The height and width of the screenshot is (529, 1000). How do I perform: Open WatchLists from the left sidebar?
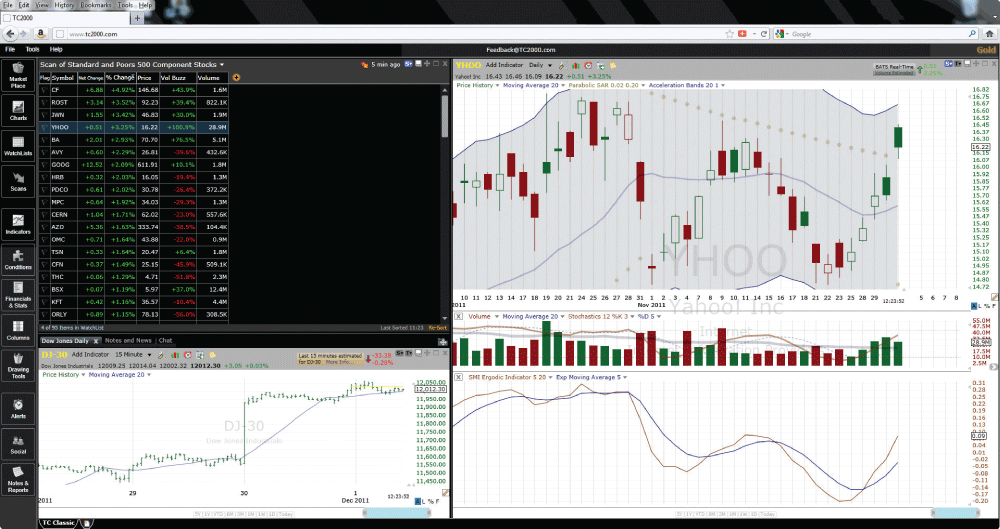point(18,146)
